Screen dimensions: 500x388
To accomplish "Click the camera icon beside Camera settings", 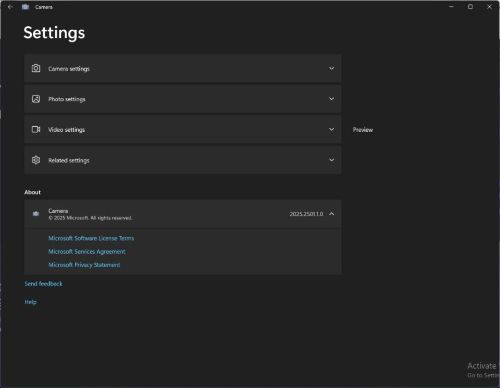I will pos(36,68).
